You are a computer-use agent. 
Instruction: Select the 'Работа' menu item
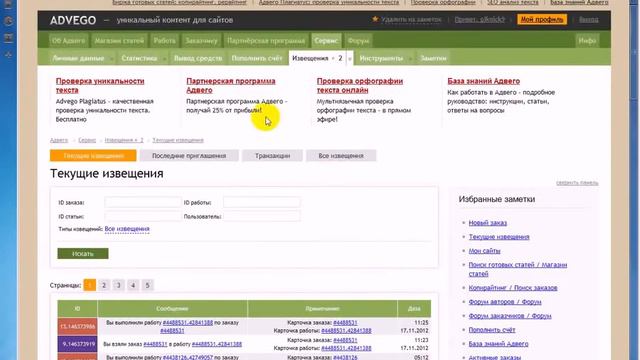(164, 41)
